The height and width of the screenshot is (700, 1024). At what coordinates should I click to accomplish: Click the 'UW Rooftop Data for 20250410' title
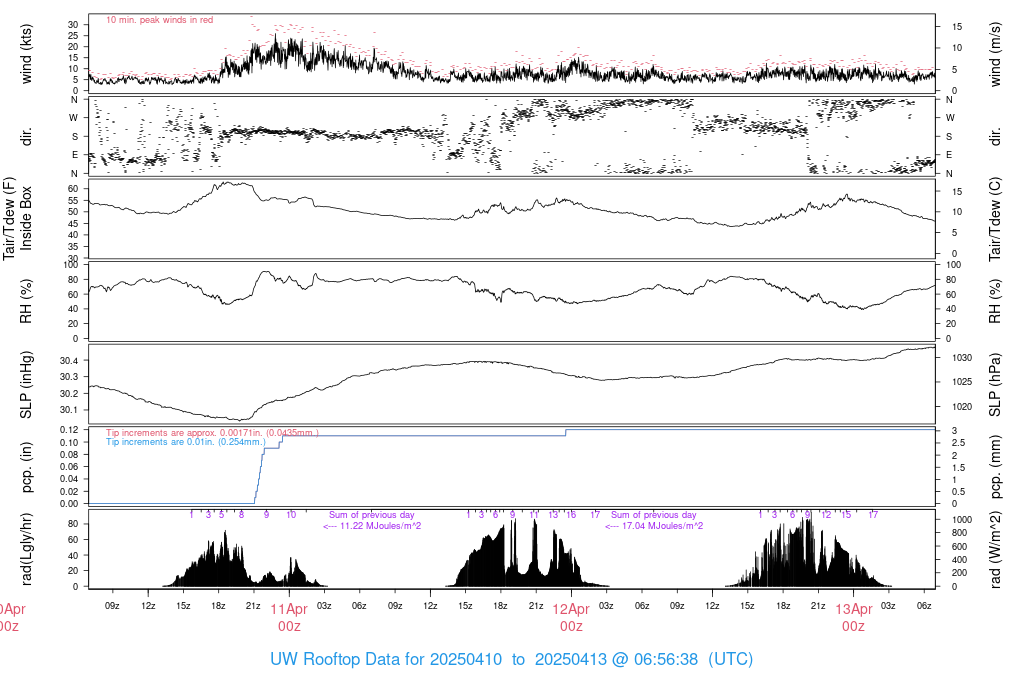tap(386, 659)
